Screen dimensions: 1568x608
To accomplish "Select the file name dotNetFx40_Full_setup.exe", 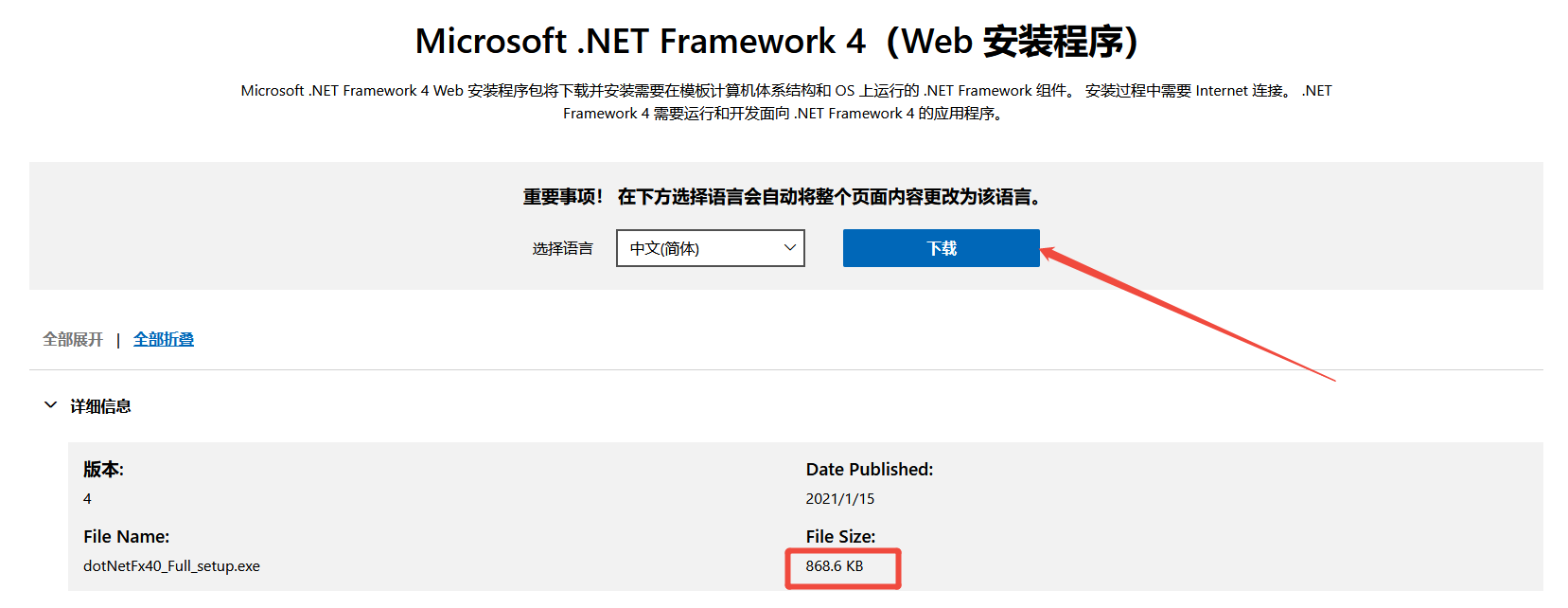I will (172, 565).
